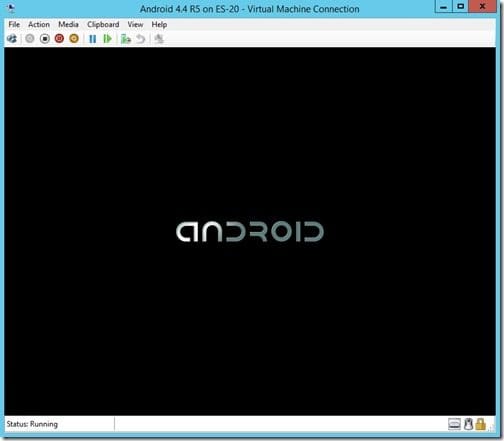The width and height of the screenshot is (504, 441).
Task: Close the Virtual Machine Connection window
Action: point(482,7)
